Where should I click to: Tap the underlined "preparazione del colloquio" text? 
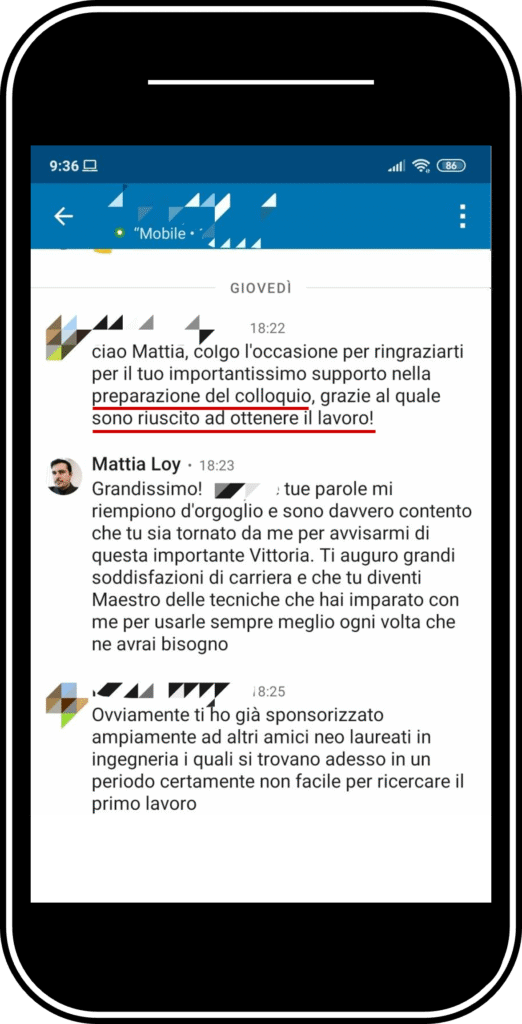pyautogui.click(x=199, y=397)
